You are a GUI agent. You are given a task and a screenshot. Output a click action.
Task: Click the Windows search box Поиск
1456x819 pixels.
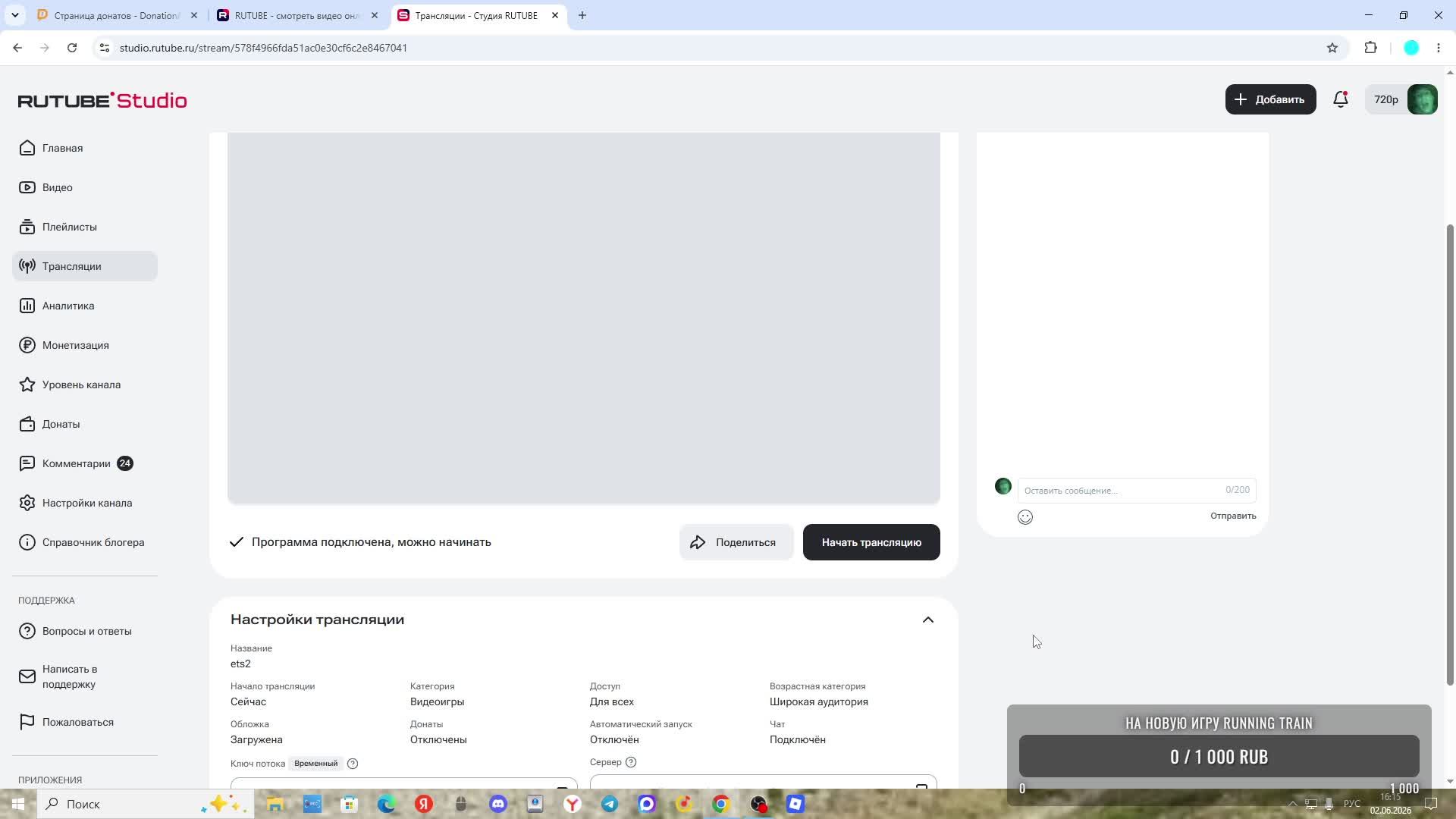click(x=144, y=804)
